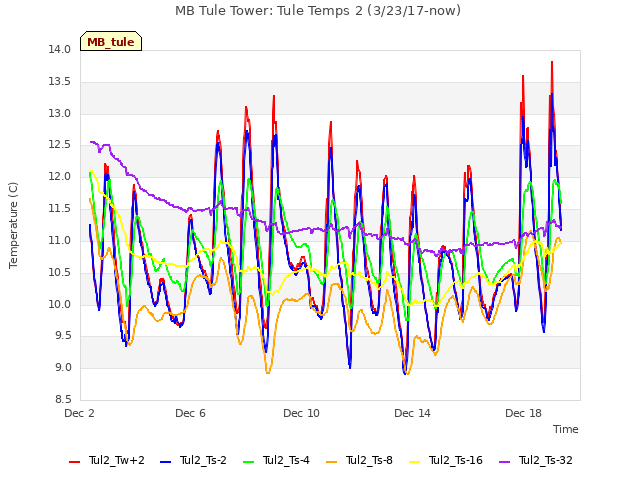Click the 11.5 y-axis value

click(60, 209)
